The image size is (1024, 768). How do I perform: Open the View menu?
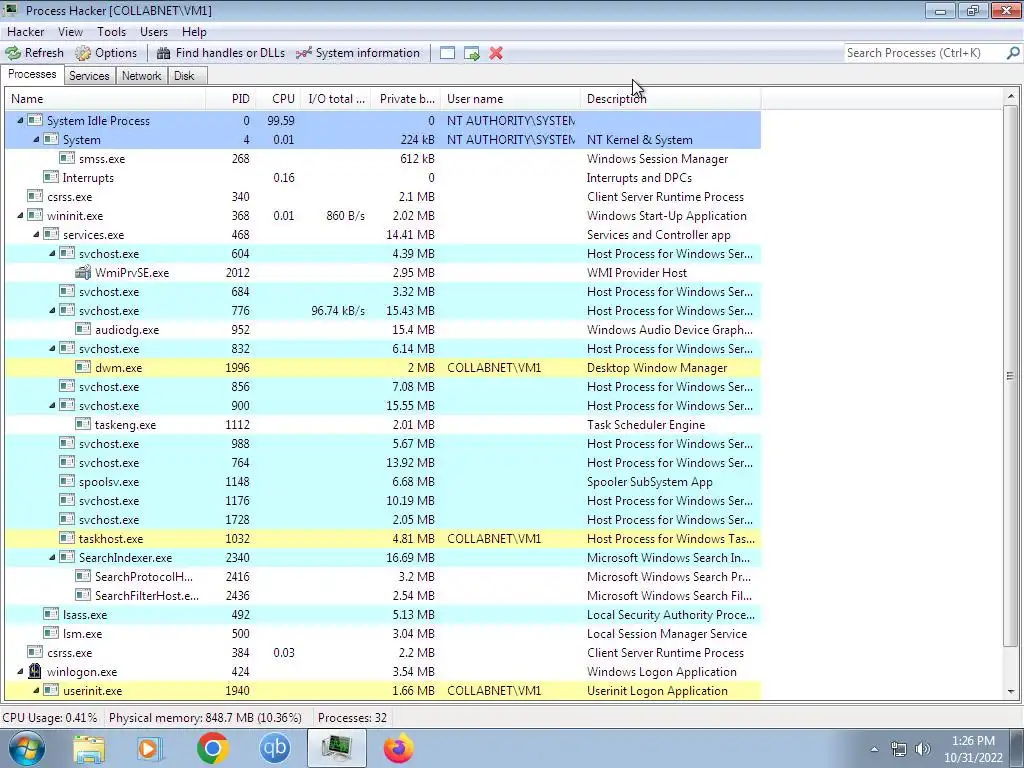70,31
